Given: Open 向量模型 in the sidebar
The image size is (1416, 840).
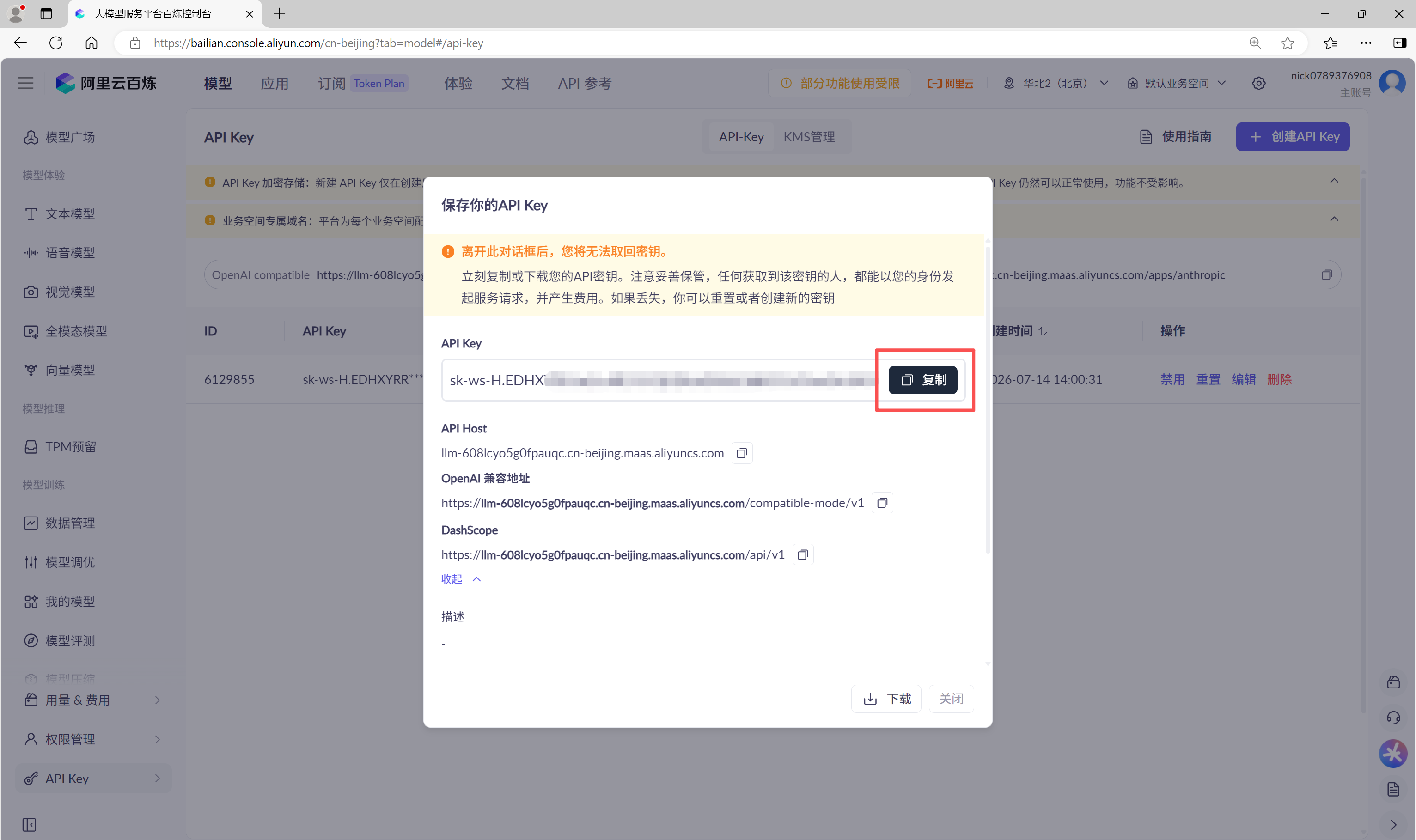Looking at the screenshot, I should [x=59, y=370].
